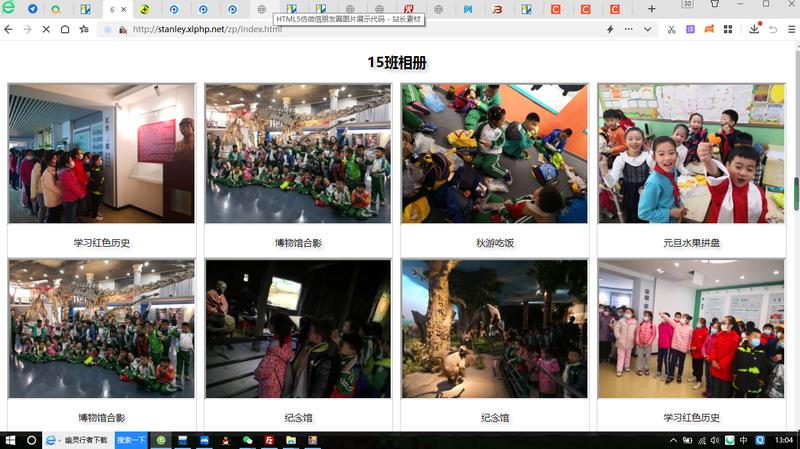Click the browser back arrow
Screen dimensions: 800x449
pyautogui.click(x=9, y=29)
